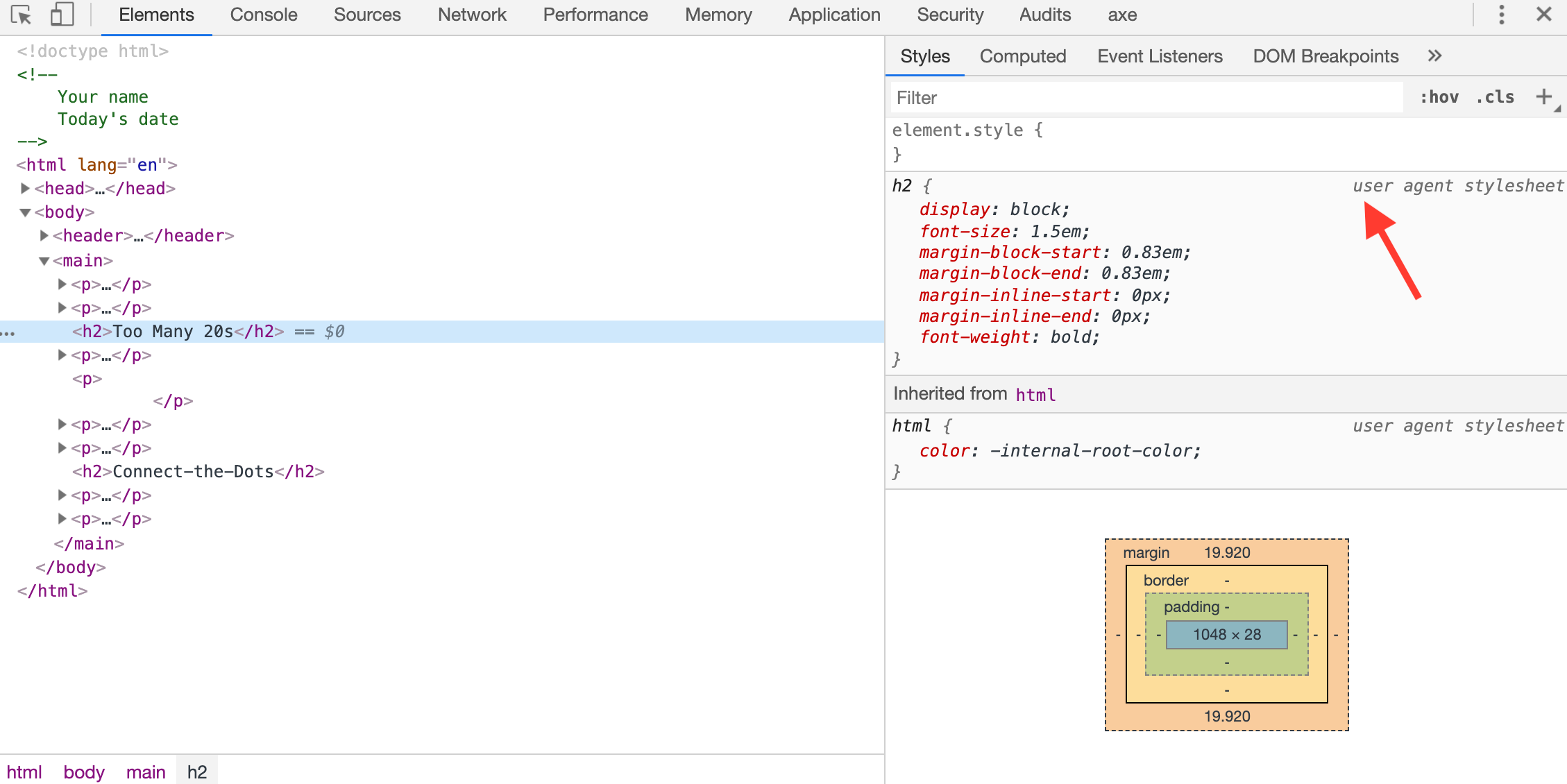Switch to the Elements tab
1567x784 pixels.
point(156,15)
